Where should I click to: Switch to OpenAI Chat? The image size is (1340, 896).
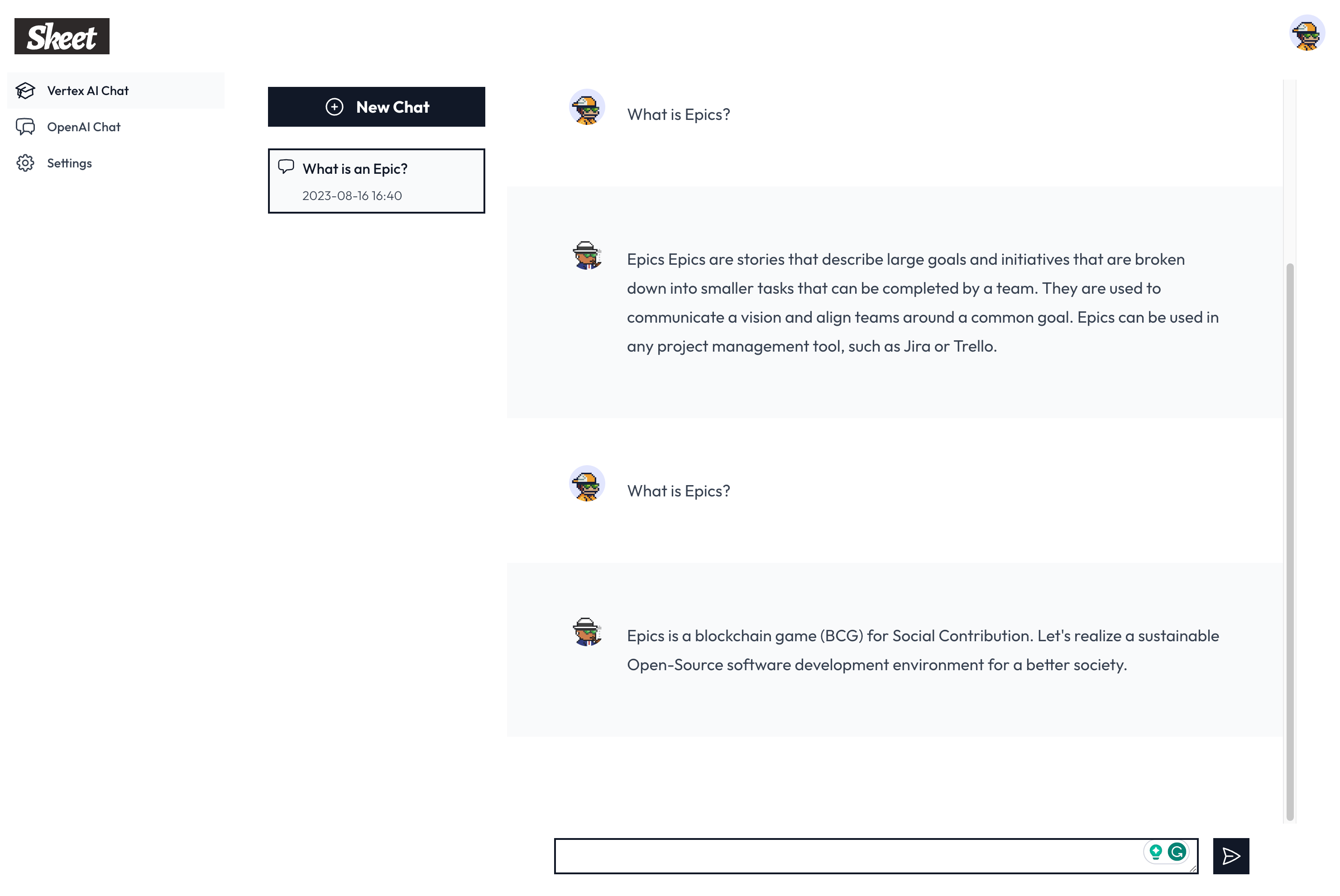83,127
